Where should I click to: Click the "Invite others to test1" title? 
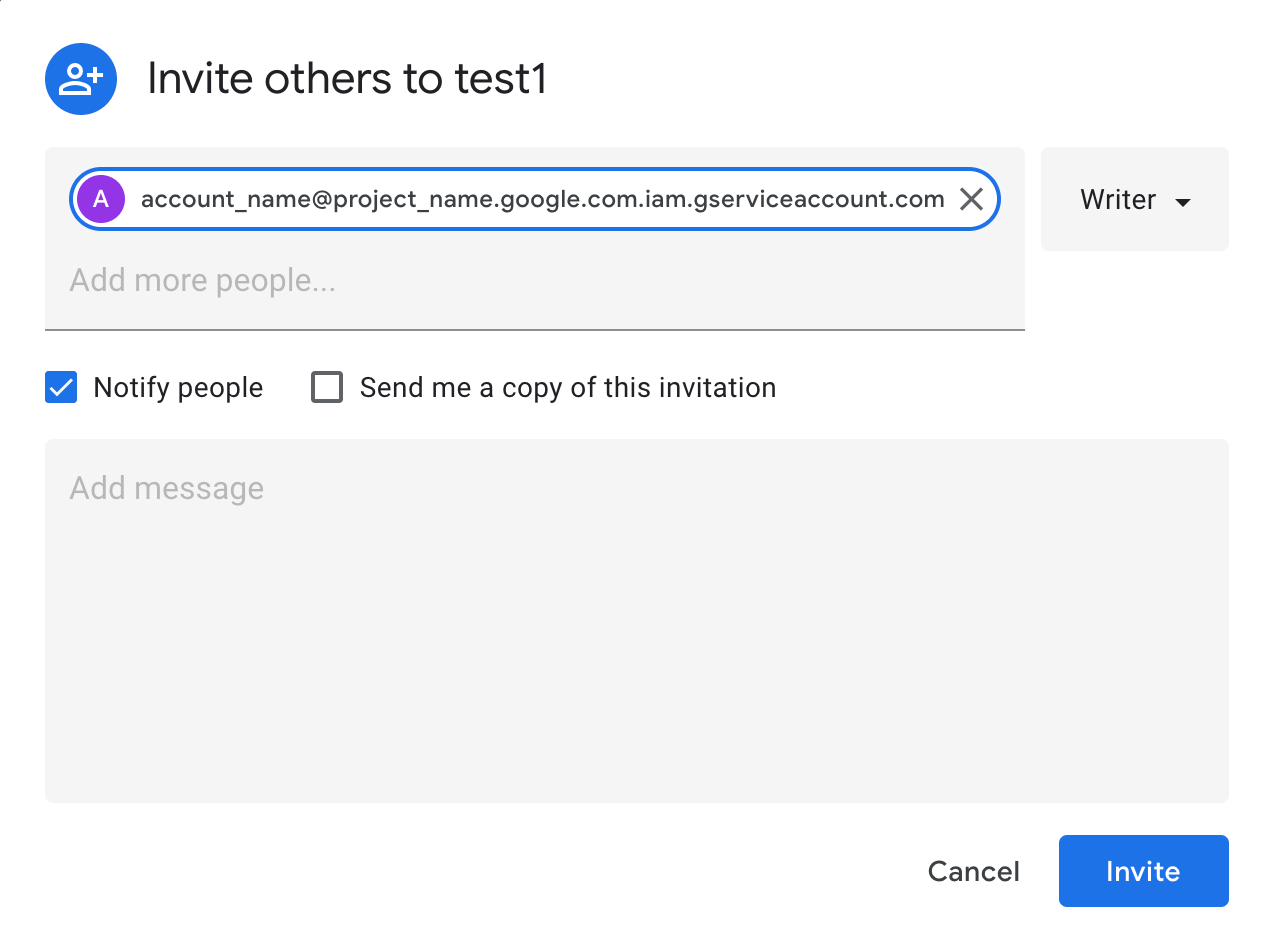pos(347,79)
